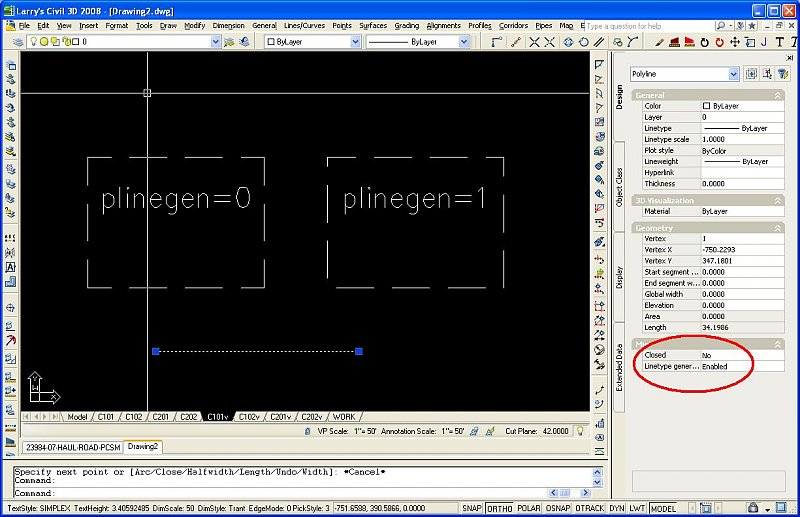Collapse the Geometry section

(x=778, y=228)
